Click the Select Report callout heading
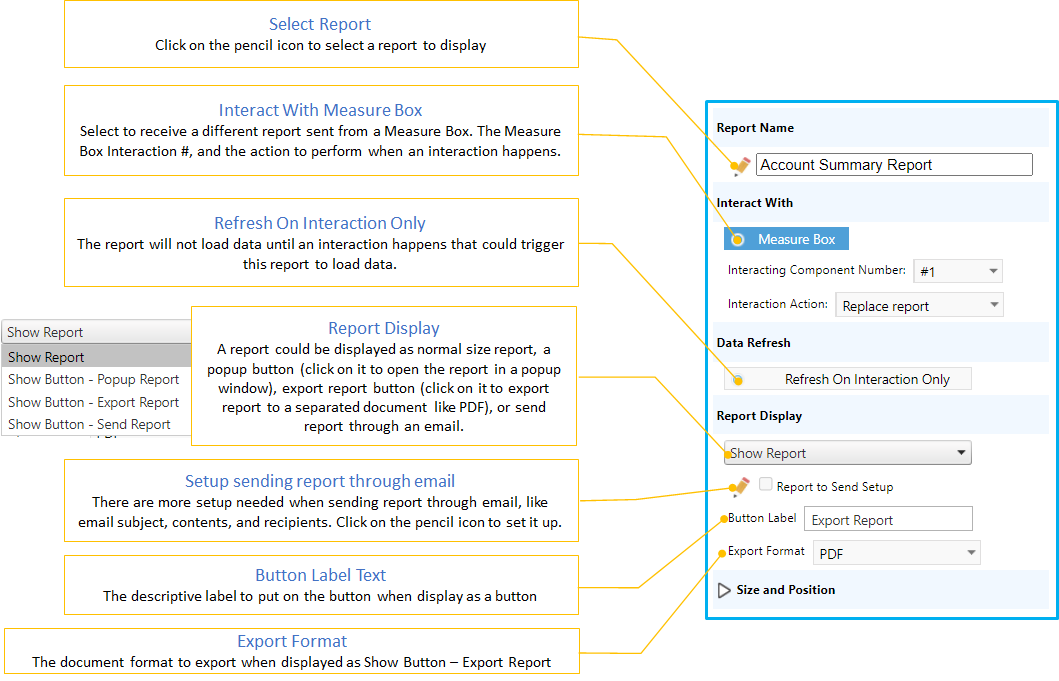 (x=320, y=24)
